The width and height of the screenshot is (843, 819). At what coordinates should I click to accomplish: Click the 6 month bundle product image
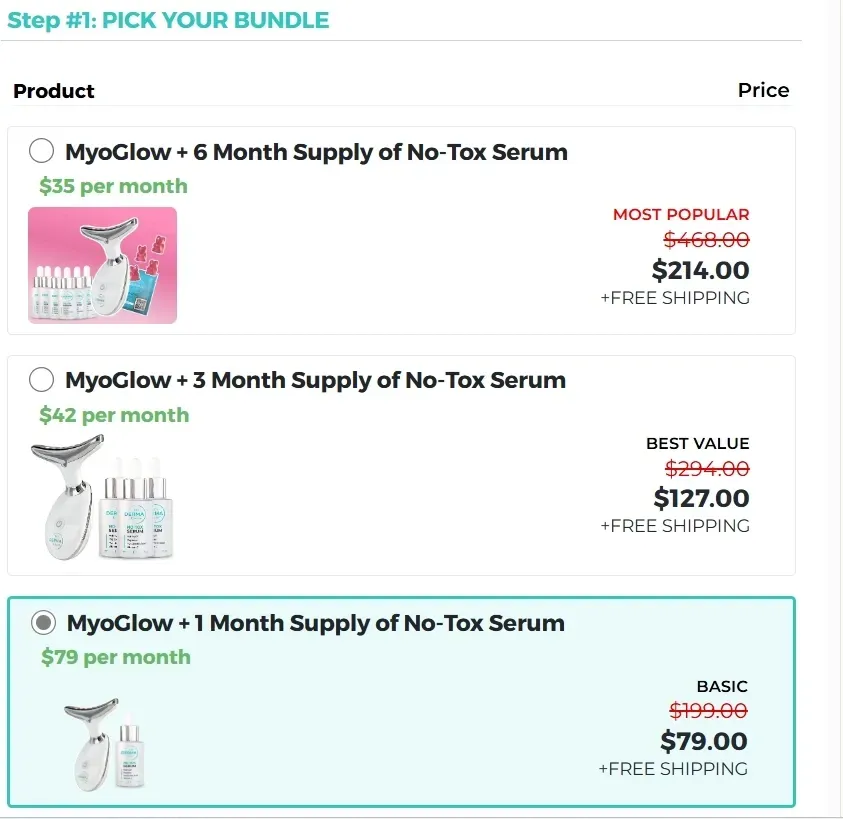pyautogui.click(x=102, y=264)
